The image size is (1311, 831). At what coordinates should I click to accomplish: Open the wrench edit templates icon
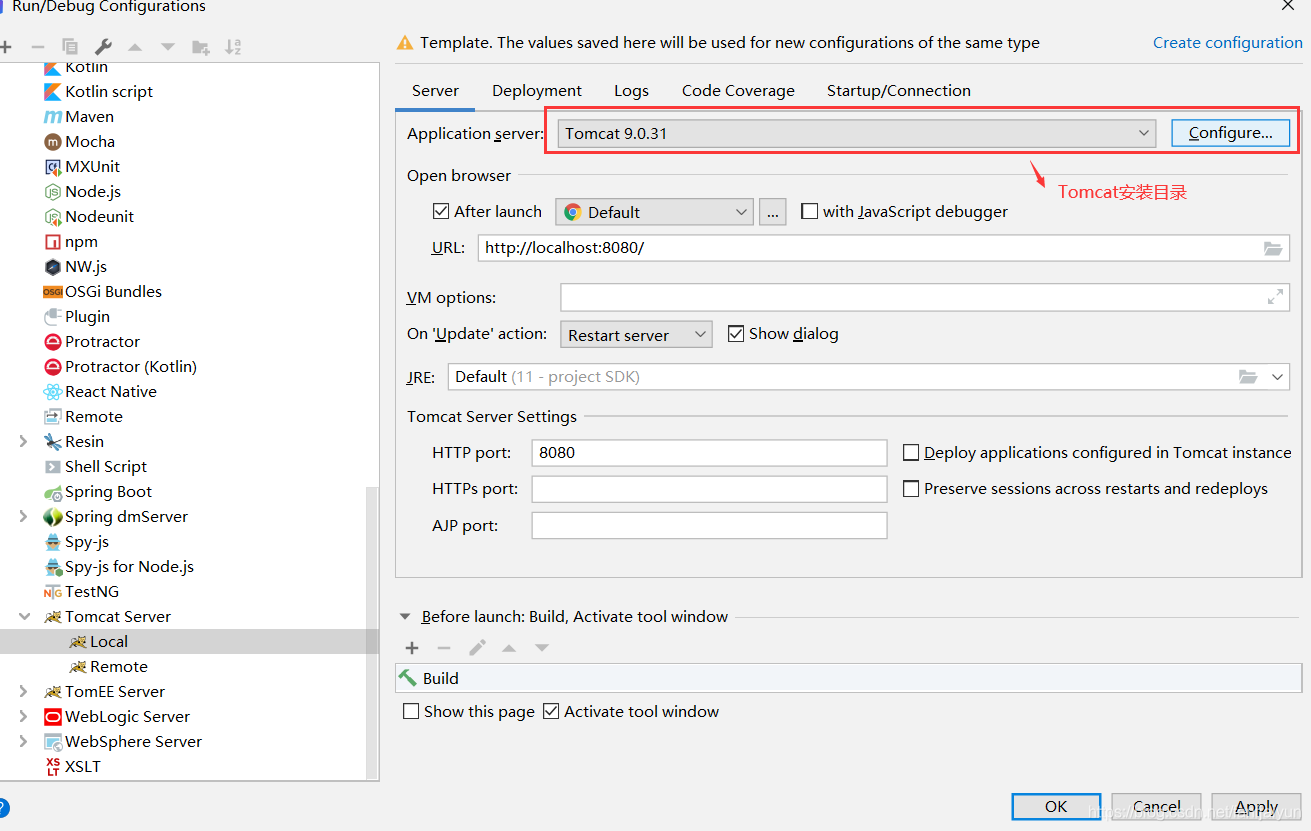click(103, 47)
